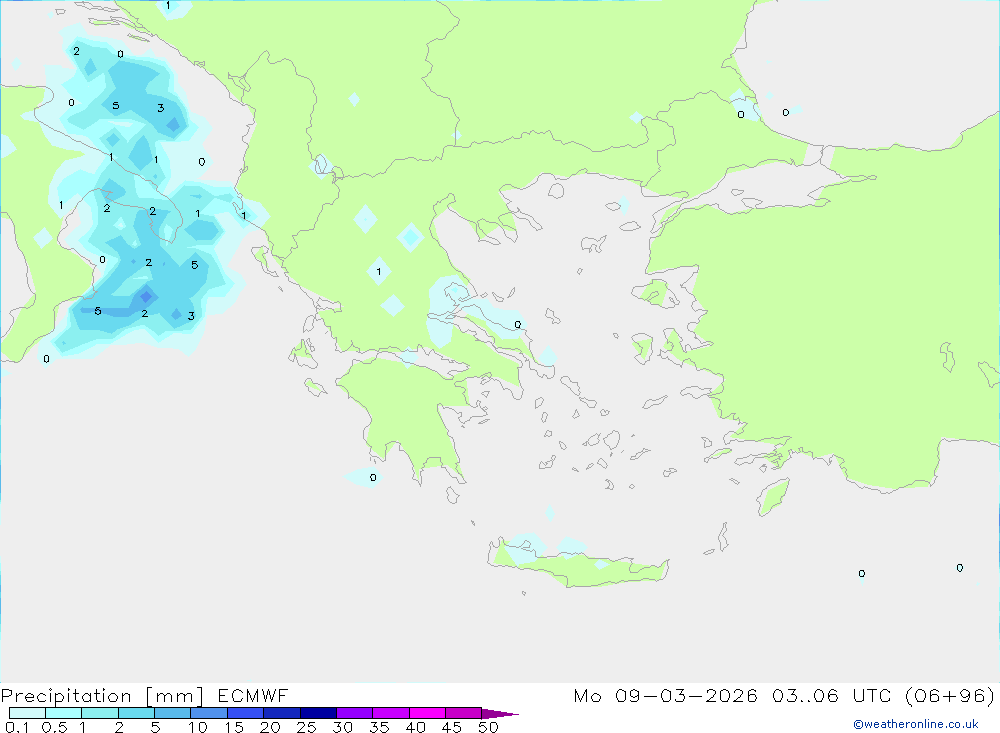1000x733 pixels.
Task: Click the '(06+96)' forecast offset text
Action: (x=950, y=695)
